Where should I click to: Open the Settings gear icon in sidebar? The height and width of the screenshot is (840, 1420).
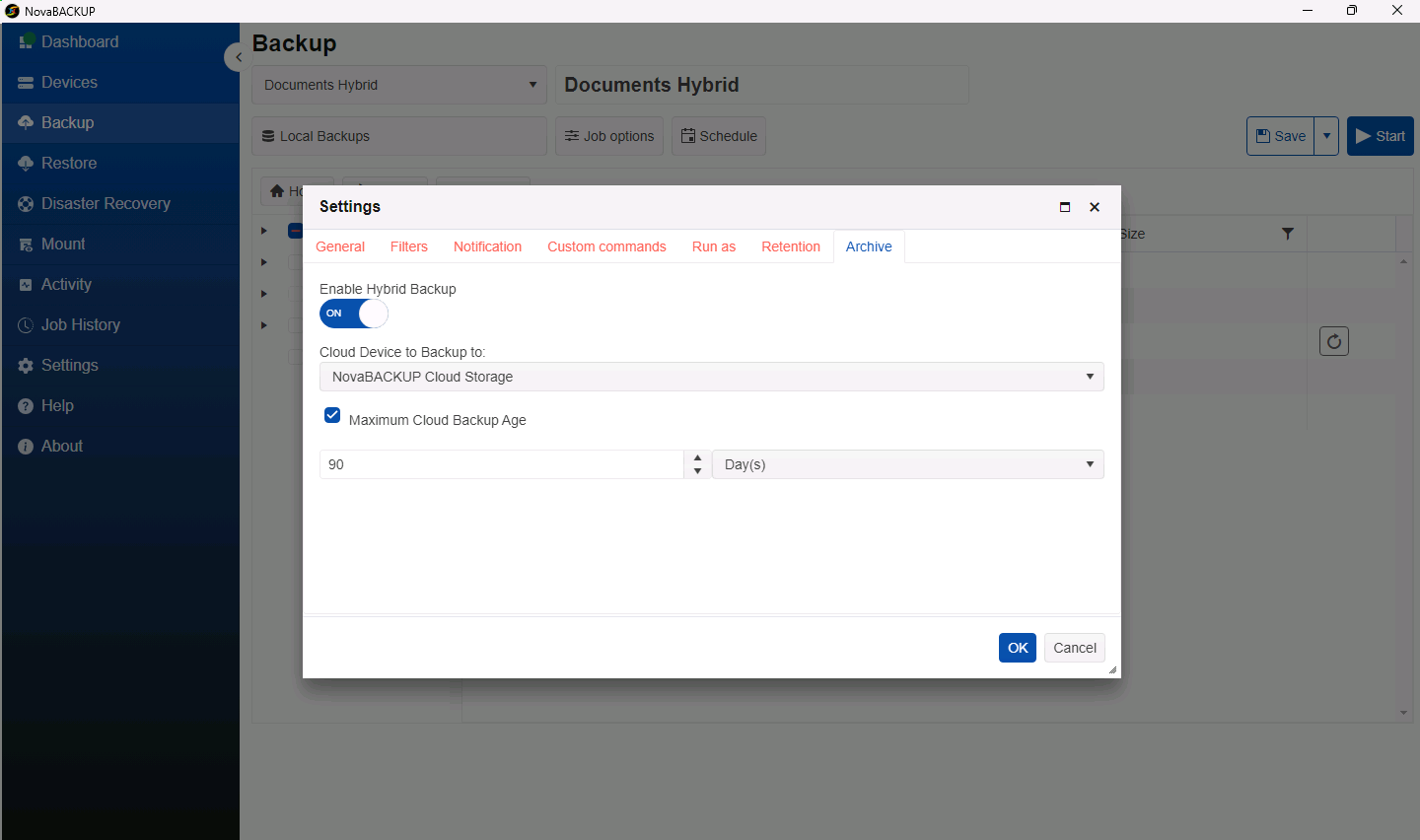[x=27, y=366]
